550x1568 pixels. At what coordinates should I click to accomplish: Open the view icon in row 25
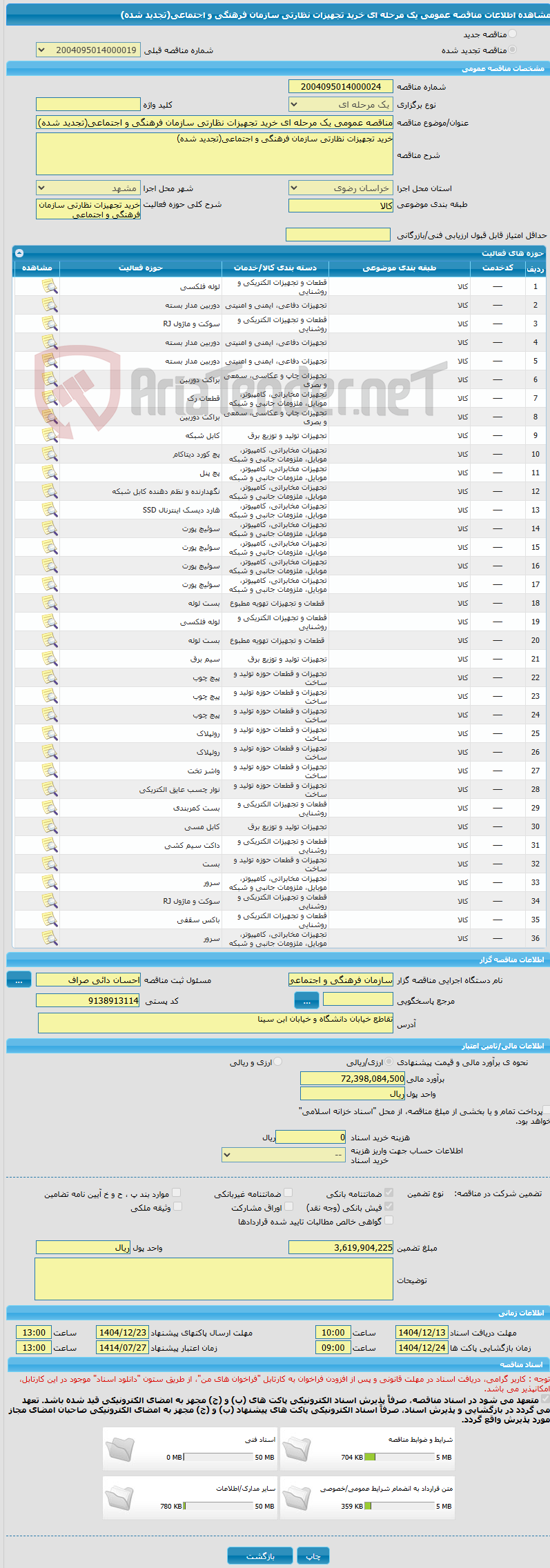50,733
